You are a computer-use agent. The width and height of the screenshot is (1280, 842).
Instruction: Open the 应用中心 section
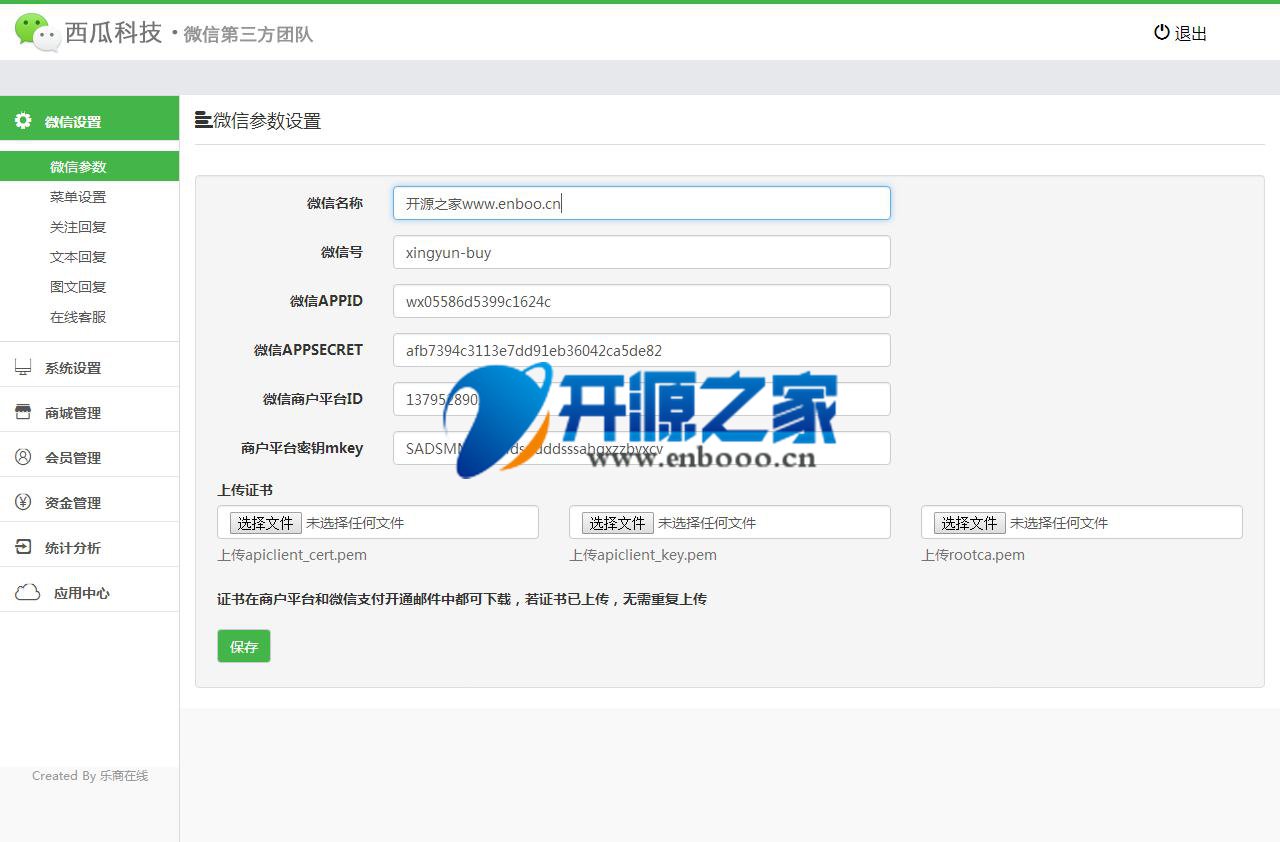point(90,592)
